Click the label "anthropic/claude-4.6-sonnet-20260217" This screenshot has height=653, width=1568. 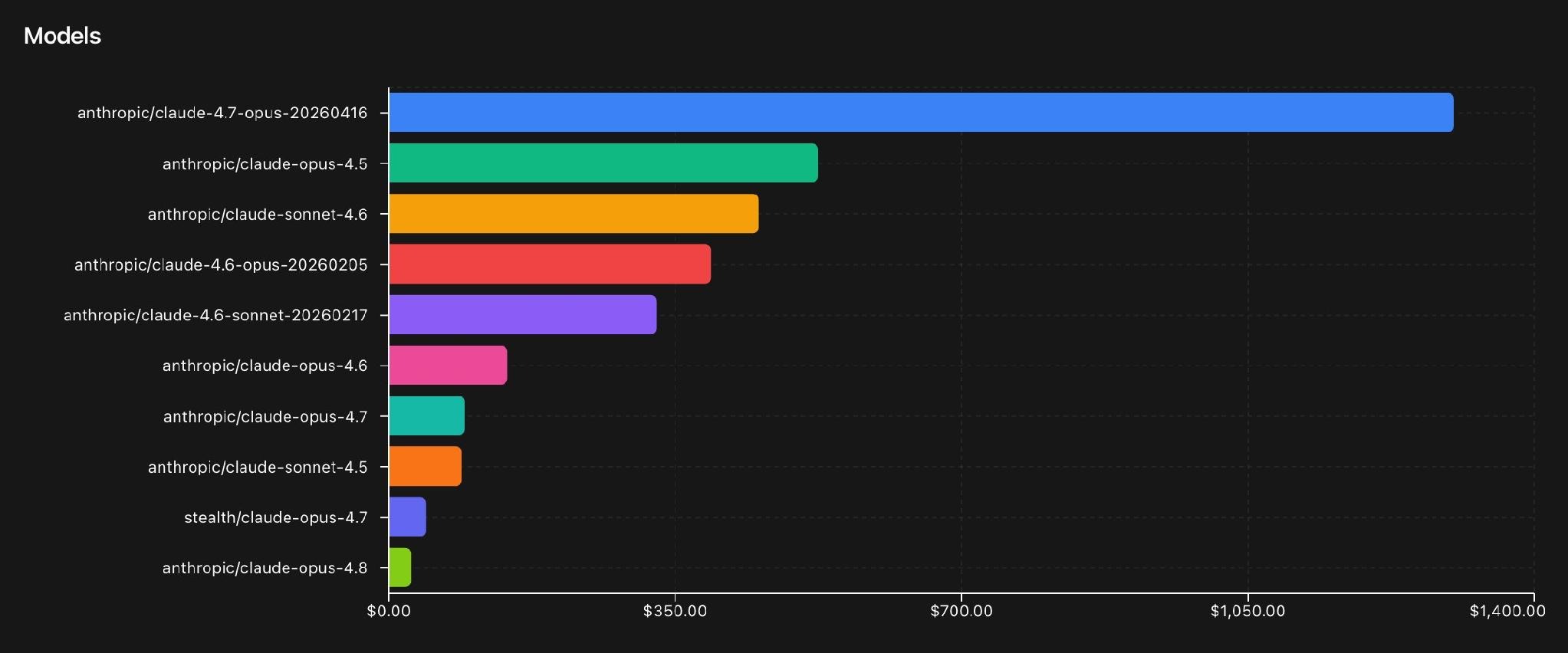(x=215, y=315)
